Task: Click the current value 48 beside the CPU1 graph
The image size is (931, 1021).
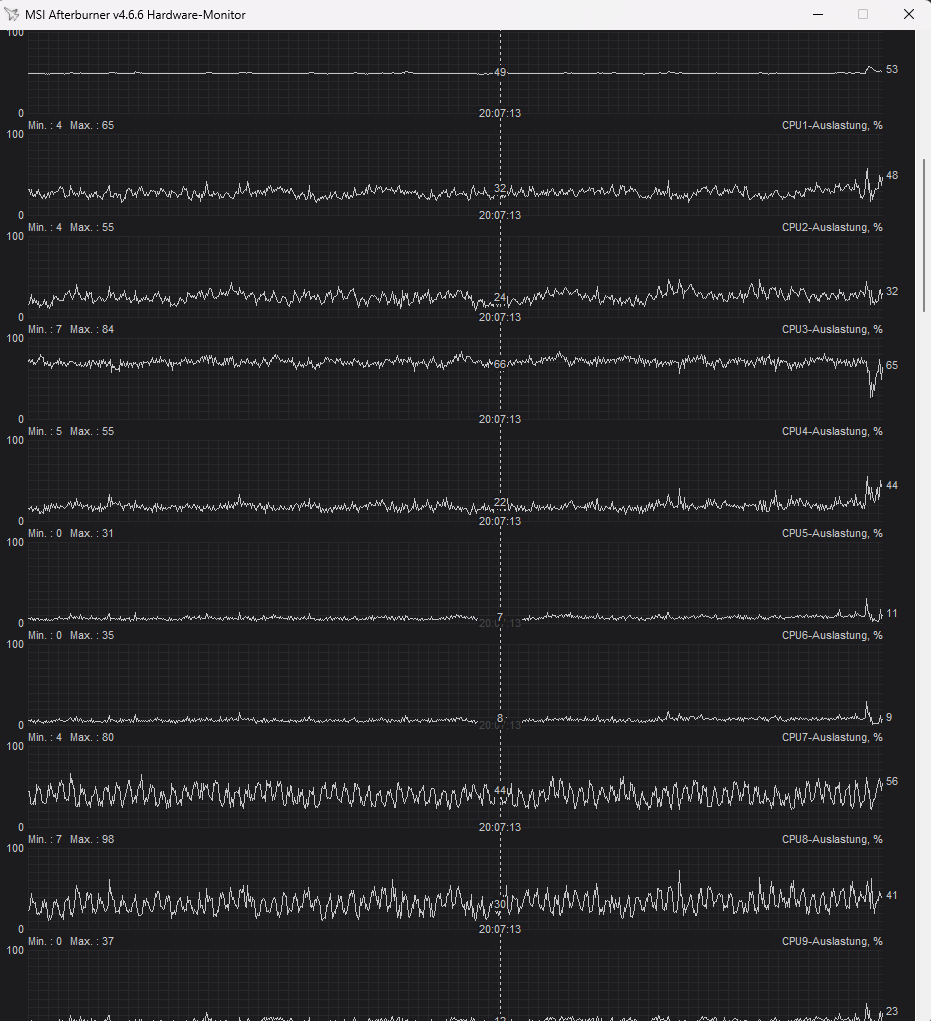Action: [x=892, y=175]
